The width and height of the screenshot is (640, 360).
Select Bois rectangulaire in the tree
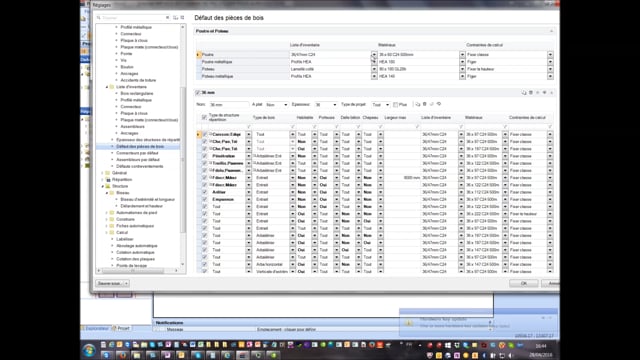point(137,93)
